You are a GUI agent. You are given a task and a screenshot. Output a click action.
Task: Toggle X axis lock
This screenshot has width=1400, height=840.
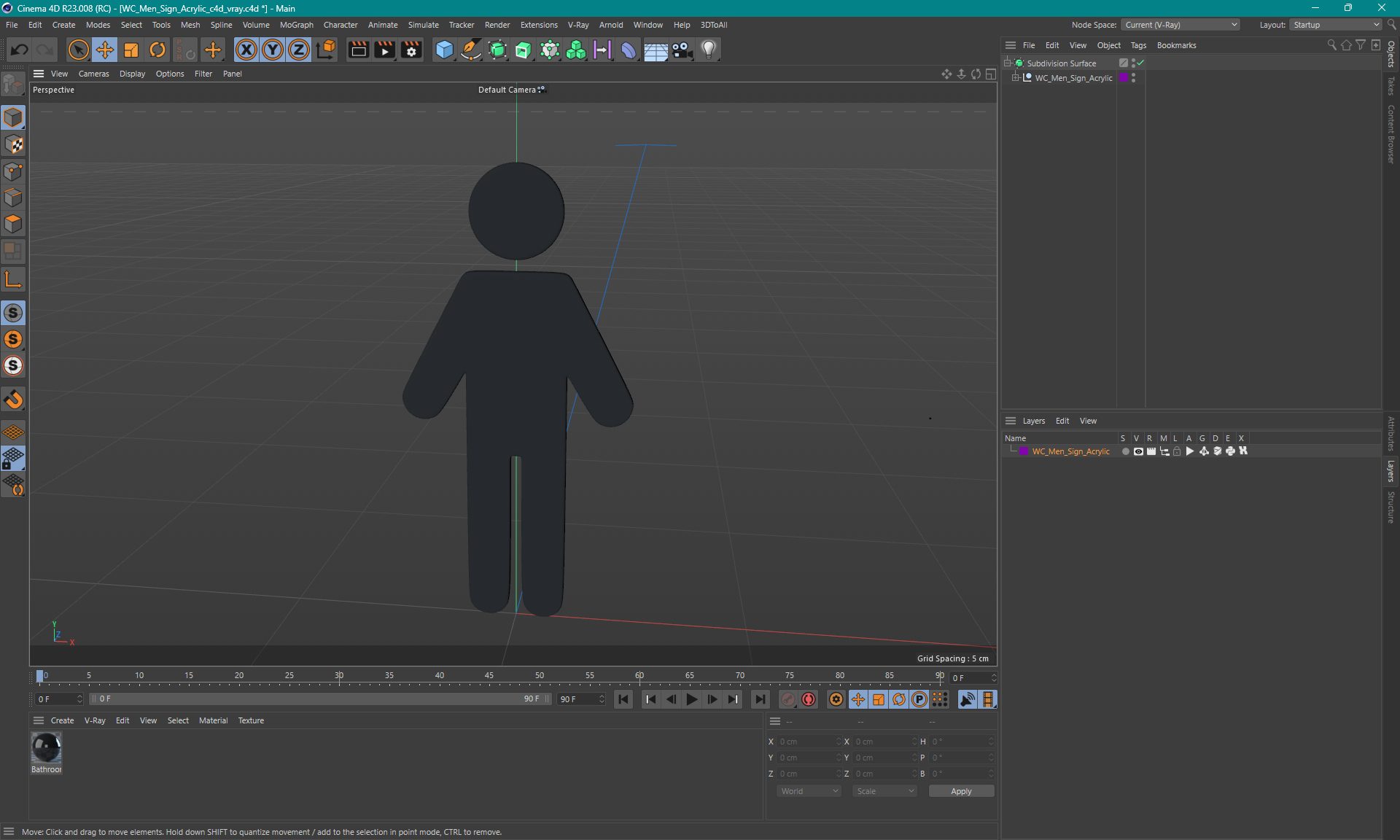(x=246, y=50)
